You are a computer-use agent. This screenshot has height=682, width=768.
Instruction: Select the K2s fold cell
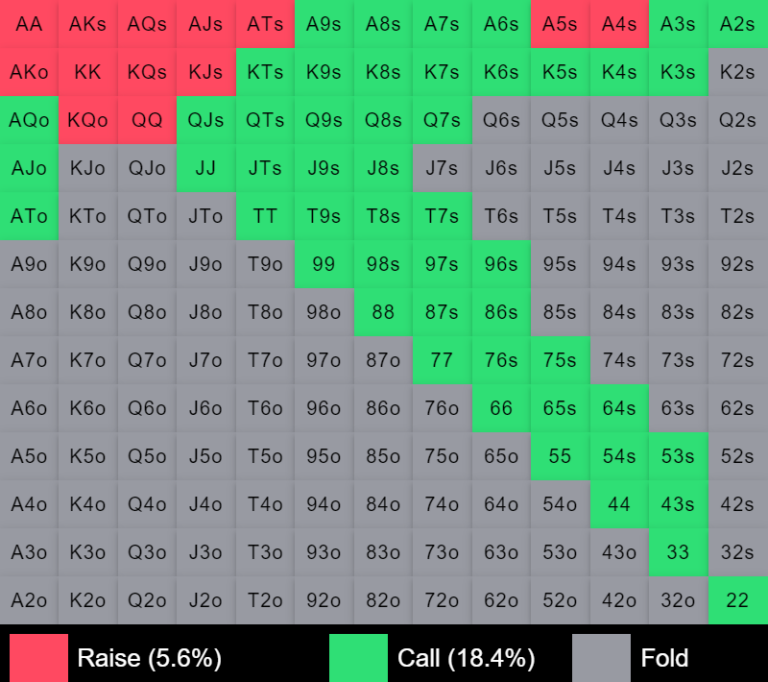737,72
